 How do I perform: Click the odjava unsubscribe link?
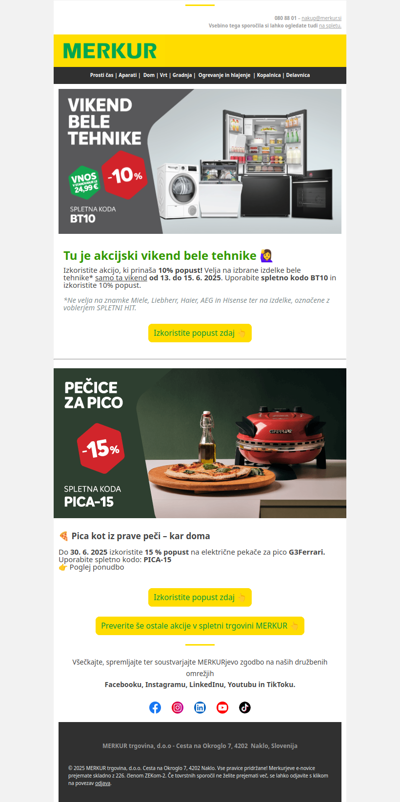102,783
